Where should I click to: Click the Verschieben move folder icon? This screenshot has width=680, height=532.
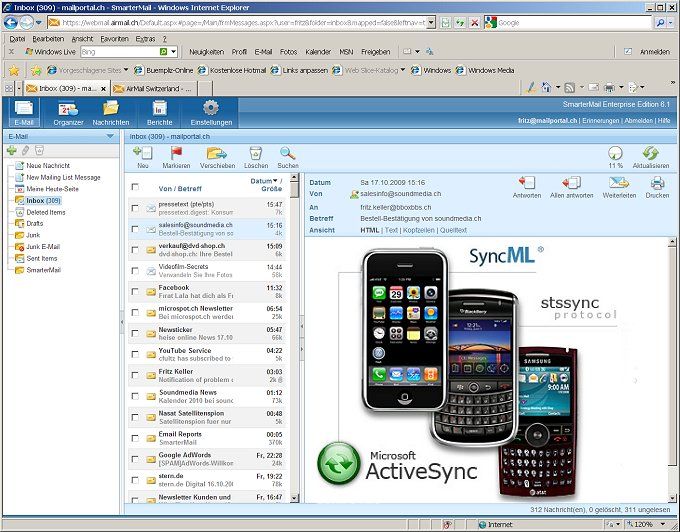217,153
